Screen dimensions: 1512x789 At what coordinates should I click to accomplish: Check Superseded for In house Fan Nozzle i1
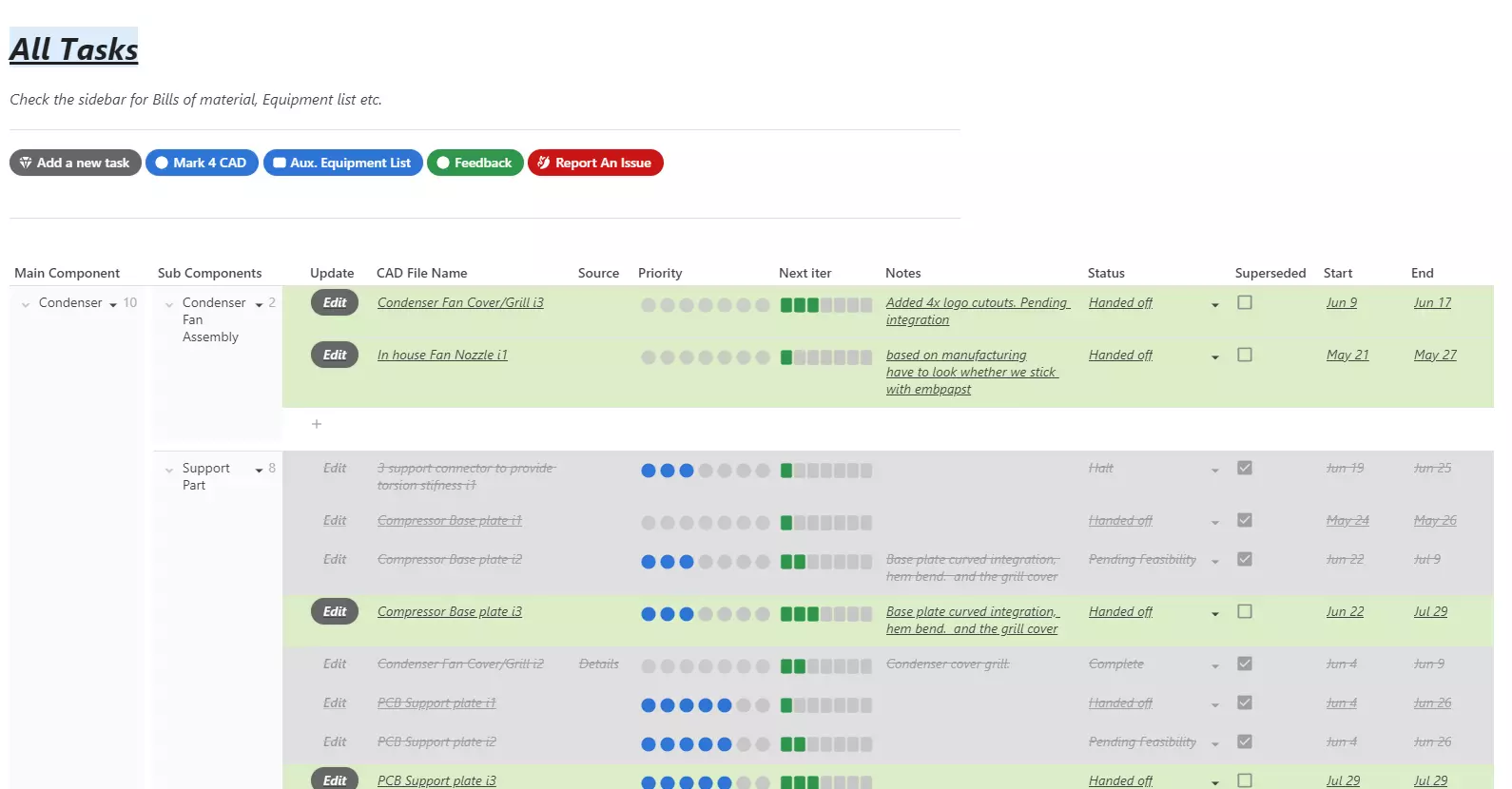coord(1244,355)
